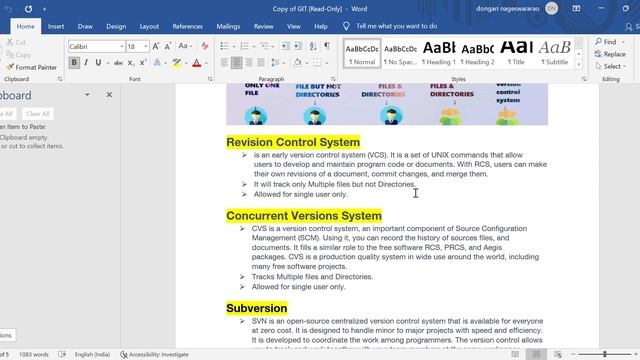
Task: Click the Bullets list icon
Action: point(224,46)
